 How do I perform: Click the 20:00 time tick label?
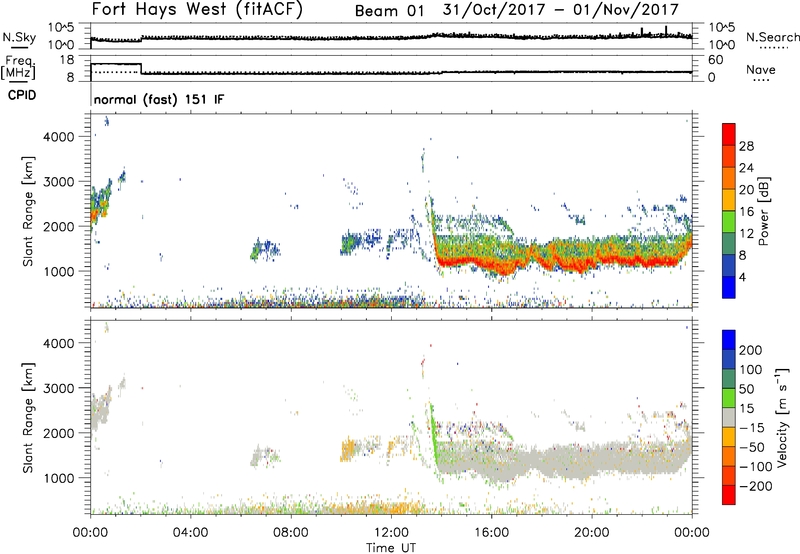point(591,533)
